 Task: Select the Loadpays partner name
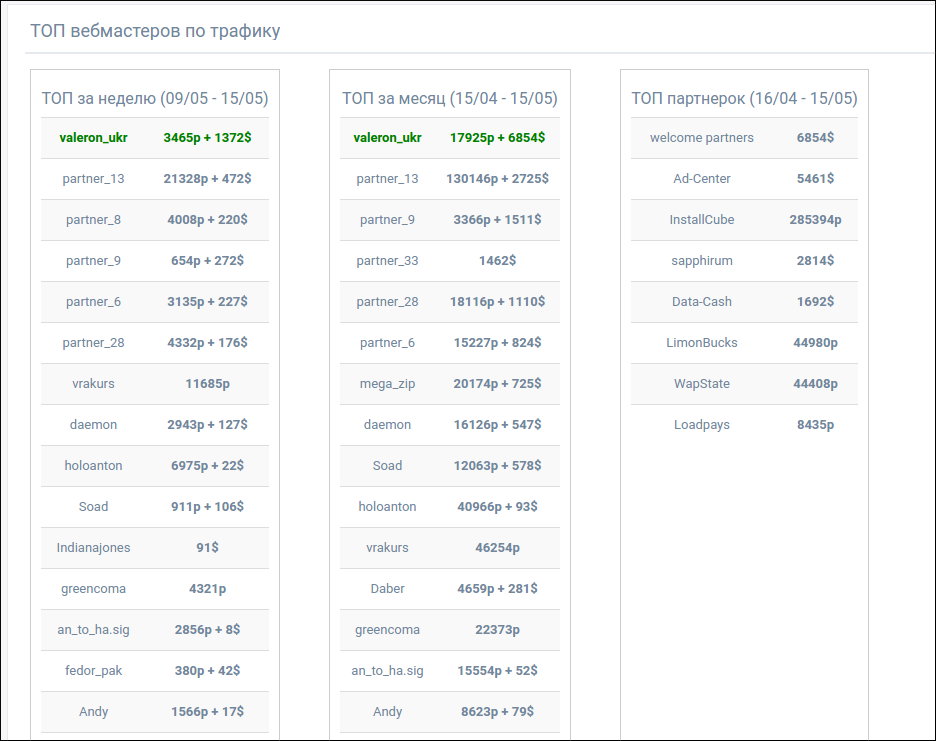tap(701, 425)
